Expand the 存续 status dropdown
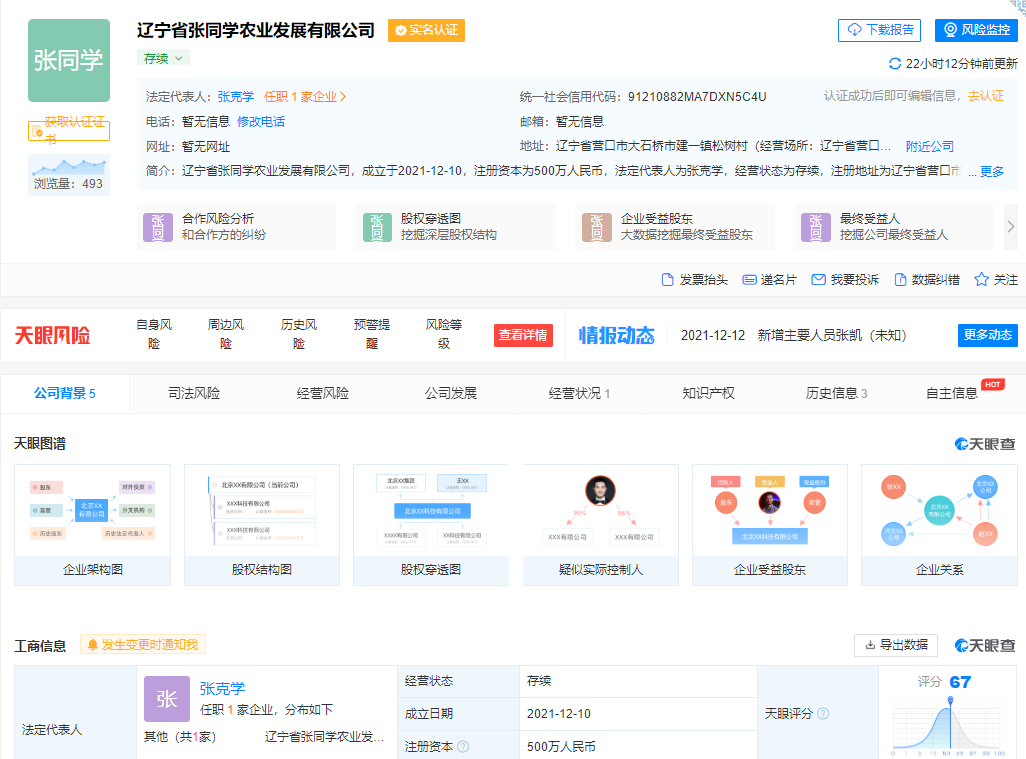The width and height of the screenshot is (1026, 759). (x=164, y=58)
